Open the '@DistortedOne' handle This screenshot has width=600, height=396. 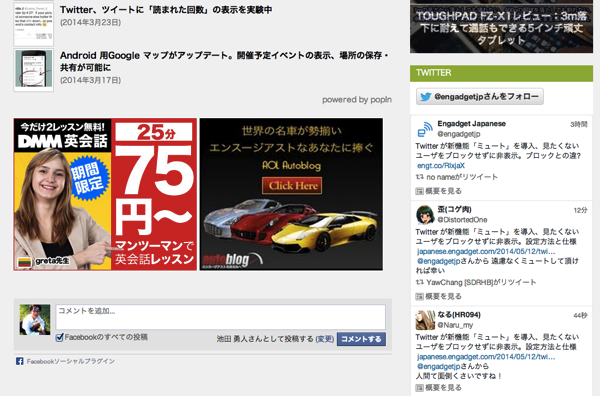click(x=462, y=220)
